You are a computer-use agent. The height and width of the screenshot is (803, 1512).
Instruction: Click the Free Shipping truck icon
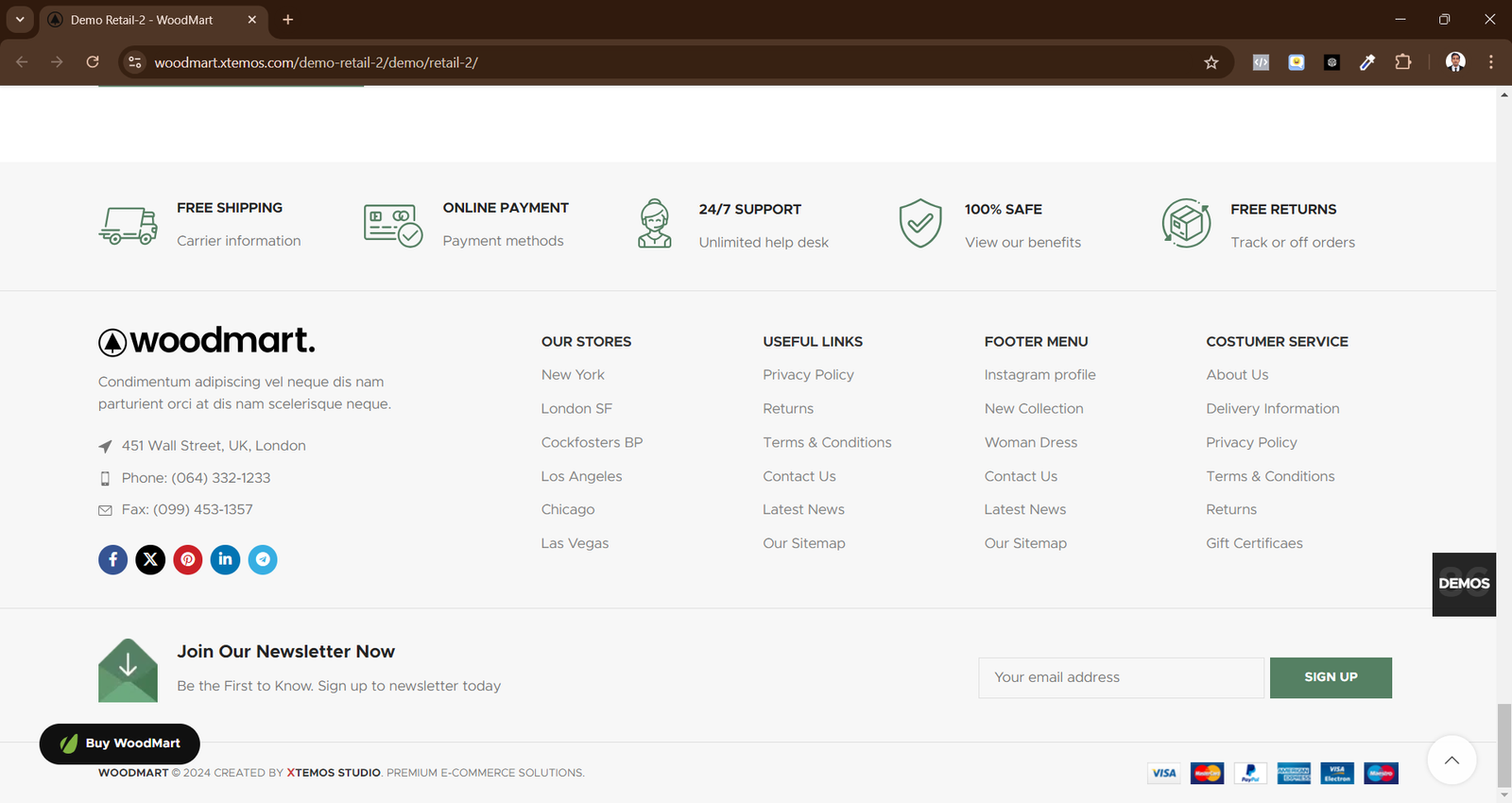click(x=129, y=225)
